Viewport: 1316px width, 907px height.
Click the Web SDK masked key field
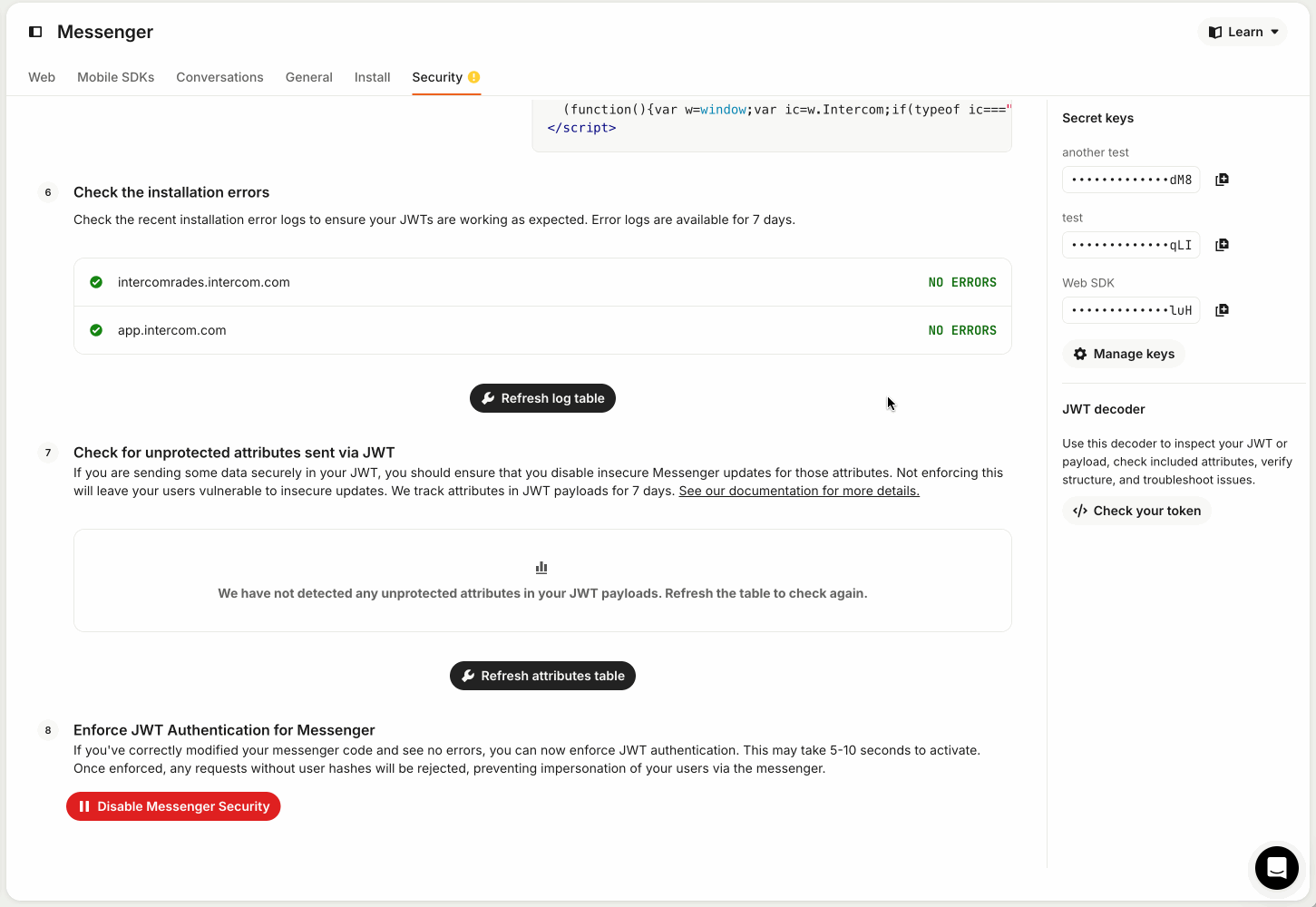[x=1131, y=310]
